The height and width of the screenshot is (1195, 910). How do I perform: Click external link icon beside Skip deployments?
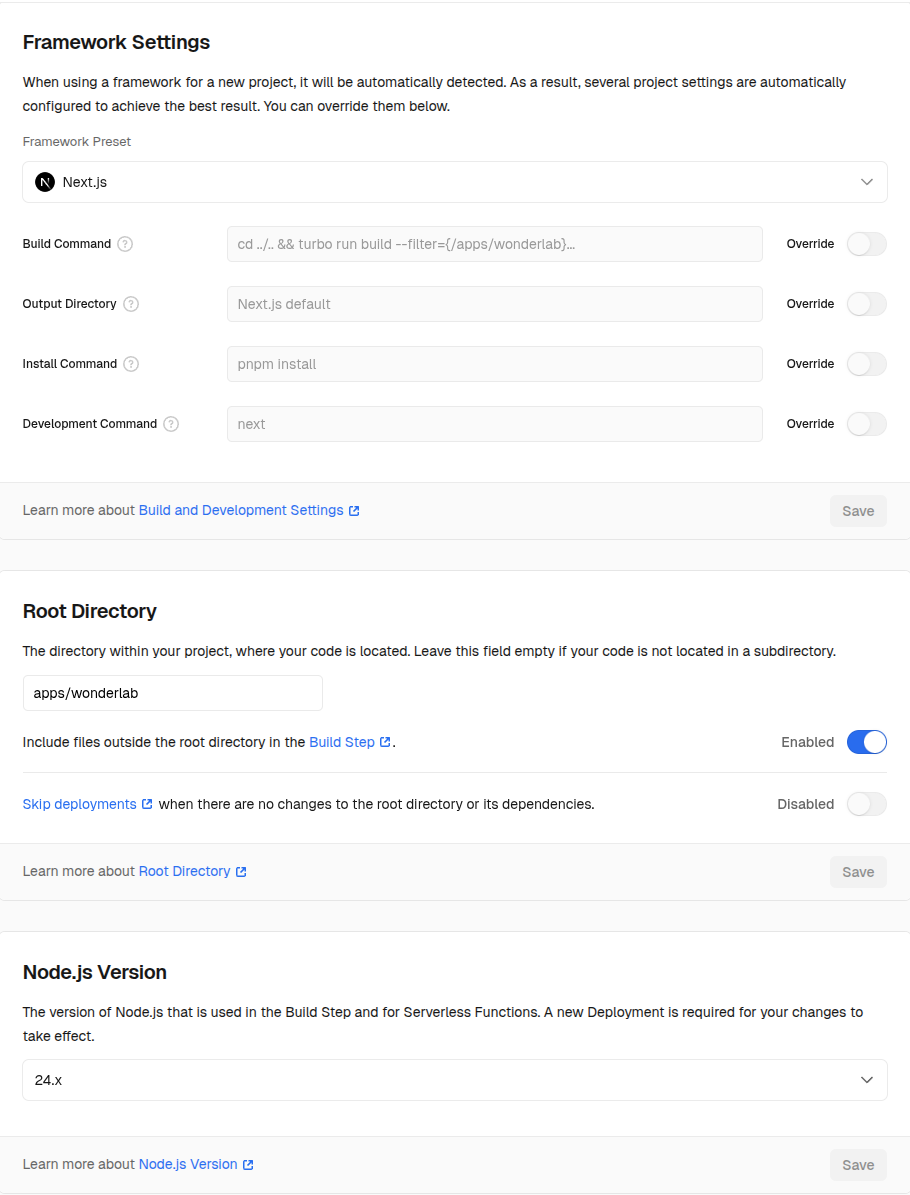coord(147,804)
